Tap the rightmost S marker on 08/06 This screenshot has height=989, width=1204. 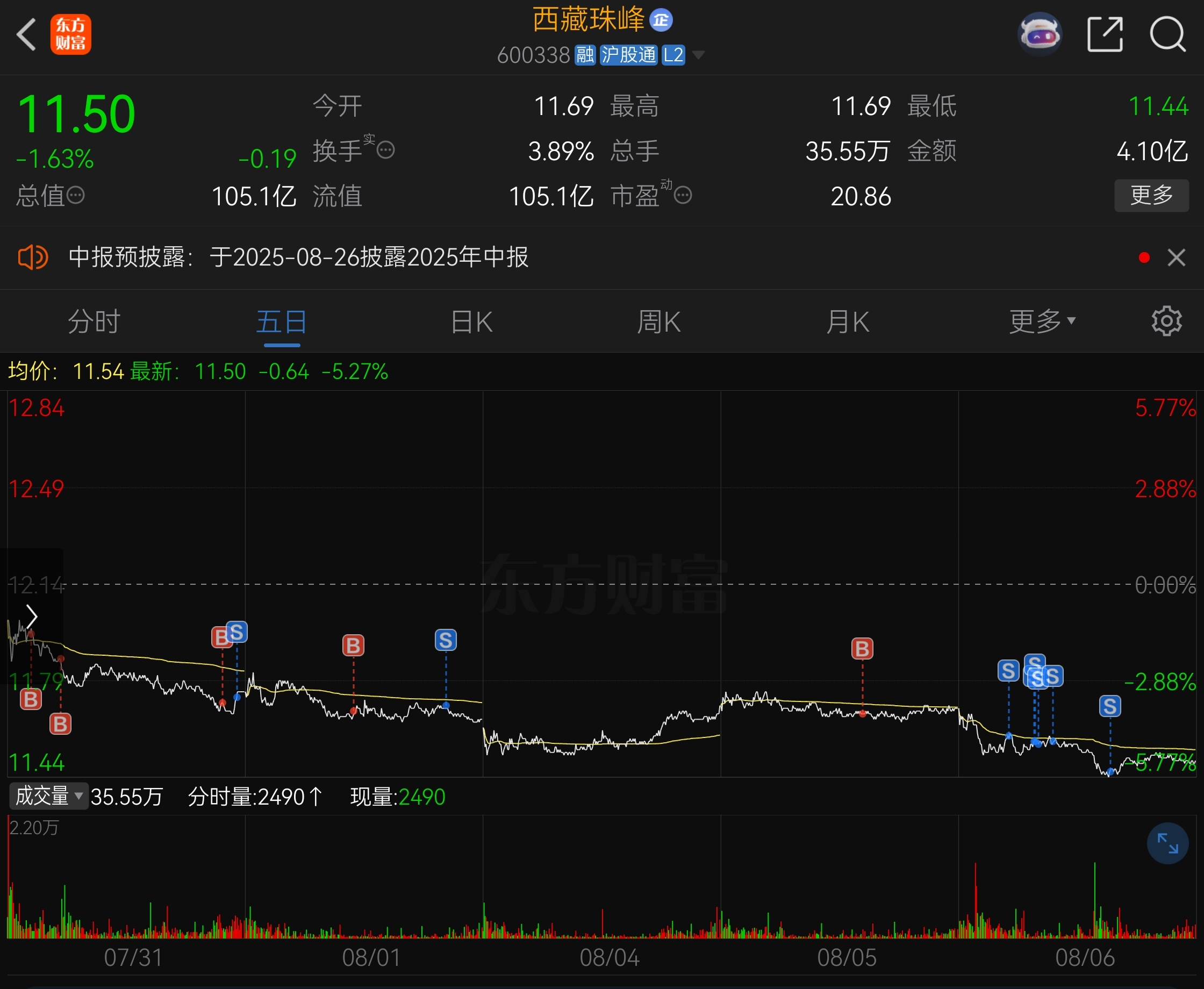click(1110, 706)
